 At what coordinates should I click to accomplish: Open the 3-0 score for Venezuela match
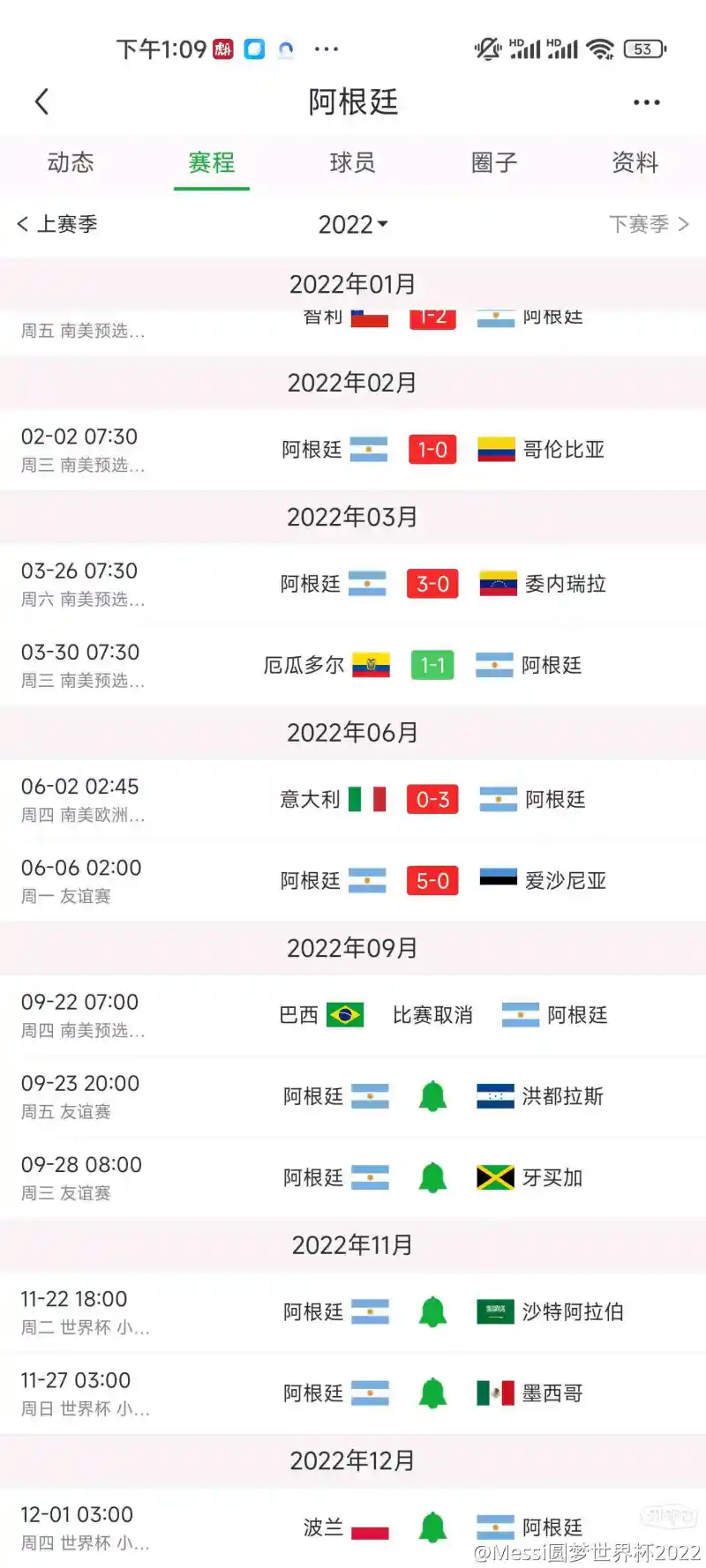pyautogui.click(x=432, y=584)
